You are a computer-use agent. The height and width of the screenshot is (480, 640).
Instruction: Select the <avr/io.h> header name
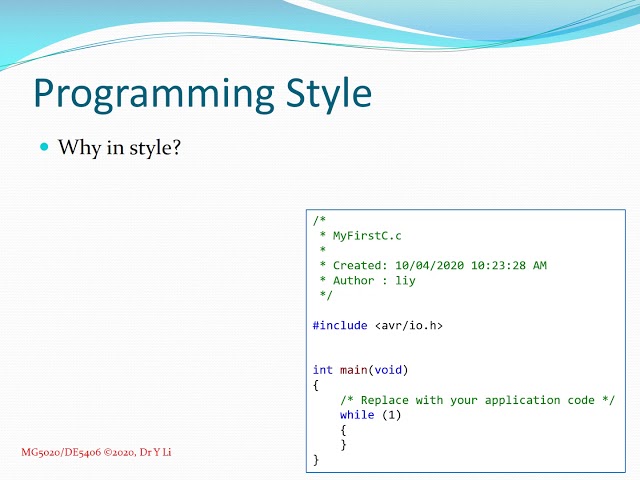point(408,325)
